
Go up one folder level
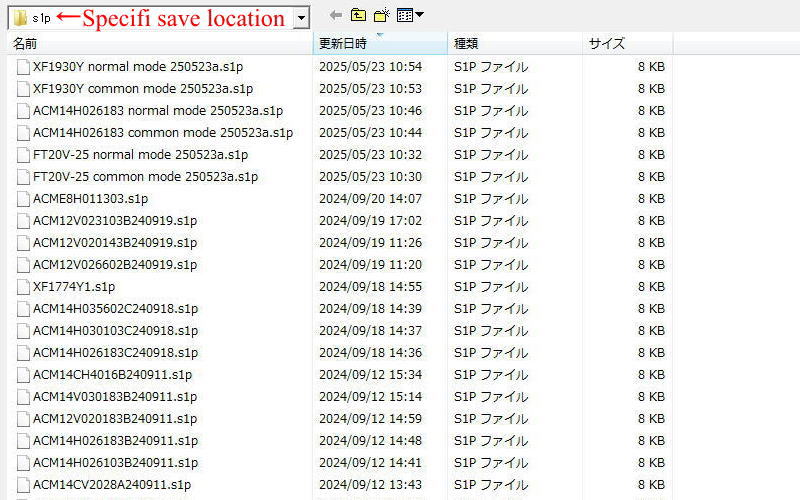tap(358, 15)
